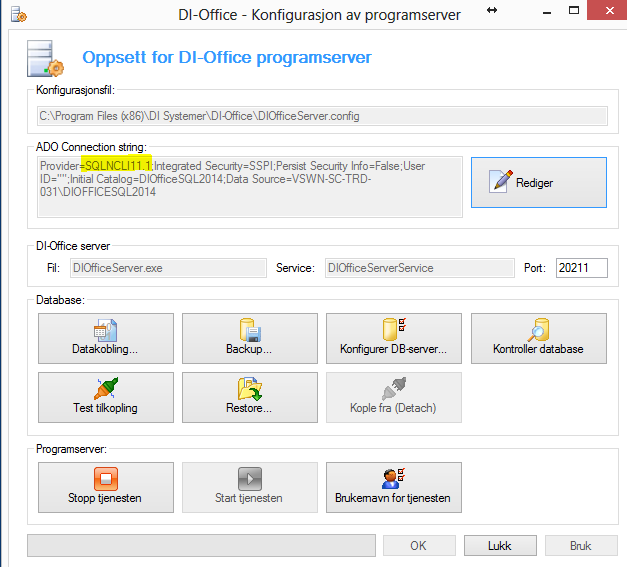Click the app icon in title bar
Viewport: 627px width, 567px height.
tap(18, 15)
